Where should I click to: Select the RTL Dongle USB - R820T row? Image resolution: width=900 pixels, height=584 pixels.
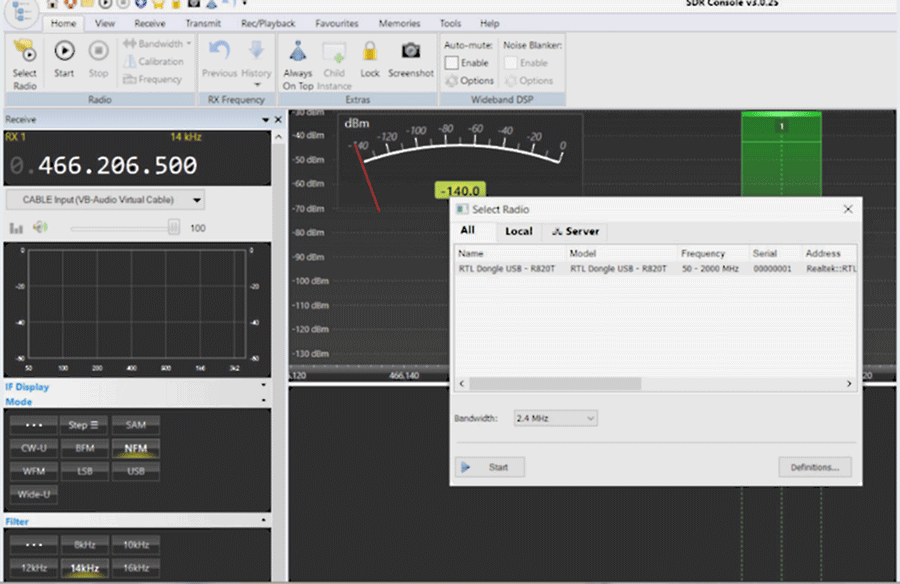pos(656,269)
